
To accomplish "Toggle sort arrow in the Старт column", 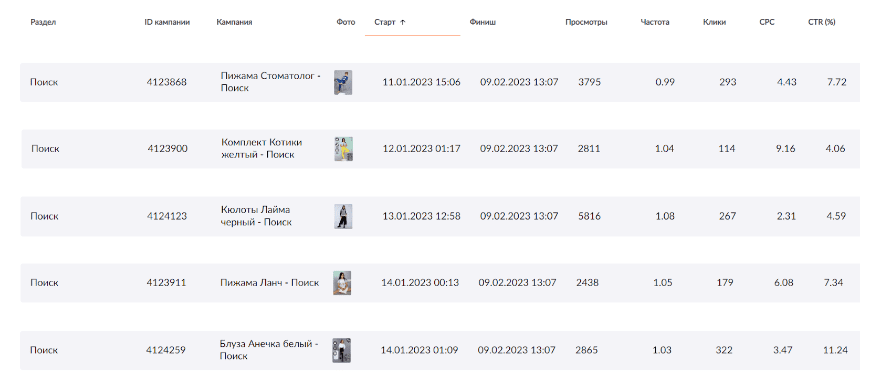I will click(402, 22).
